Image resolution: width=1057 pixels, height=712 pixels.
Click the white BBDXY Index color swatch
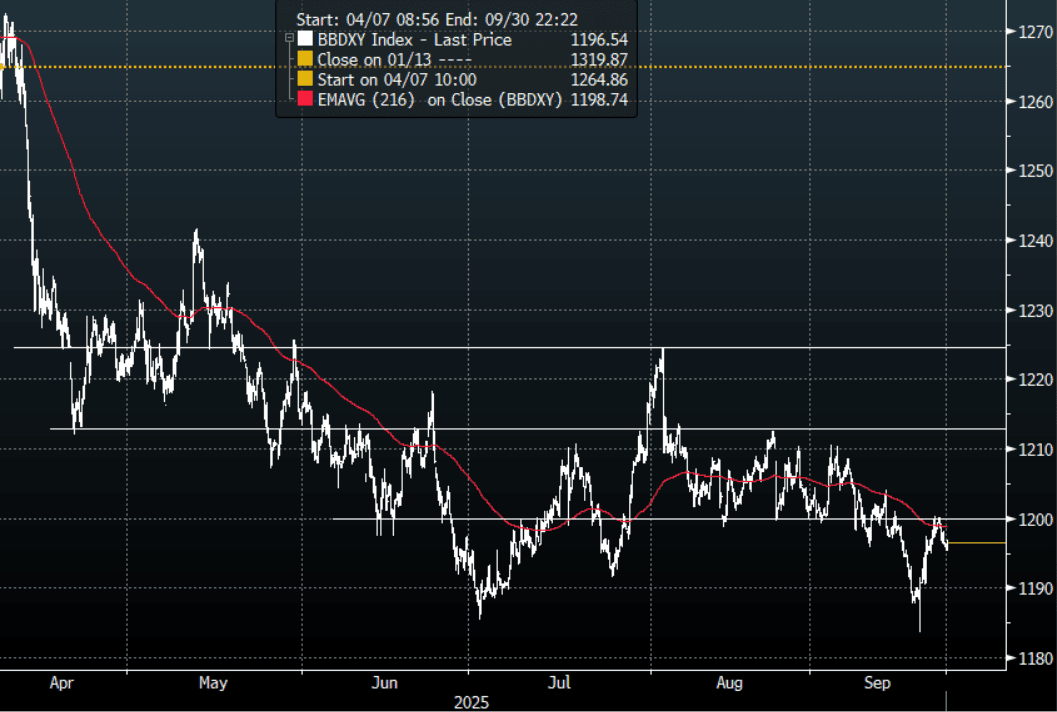(x=304, y=40)
